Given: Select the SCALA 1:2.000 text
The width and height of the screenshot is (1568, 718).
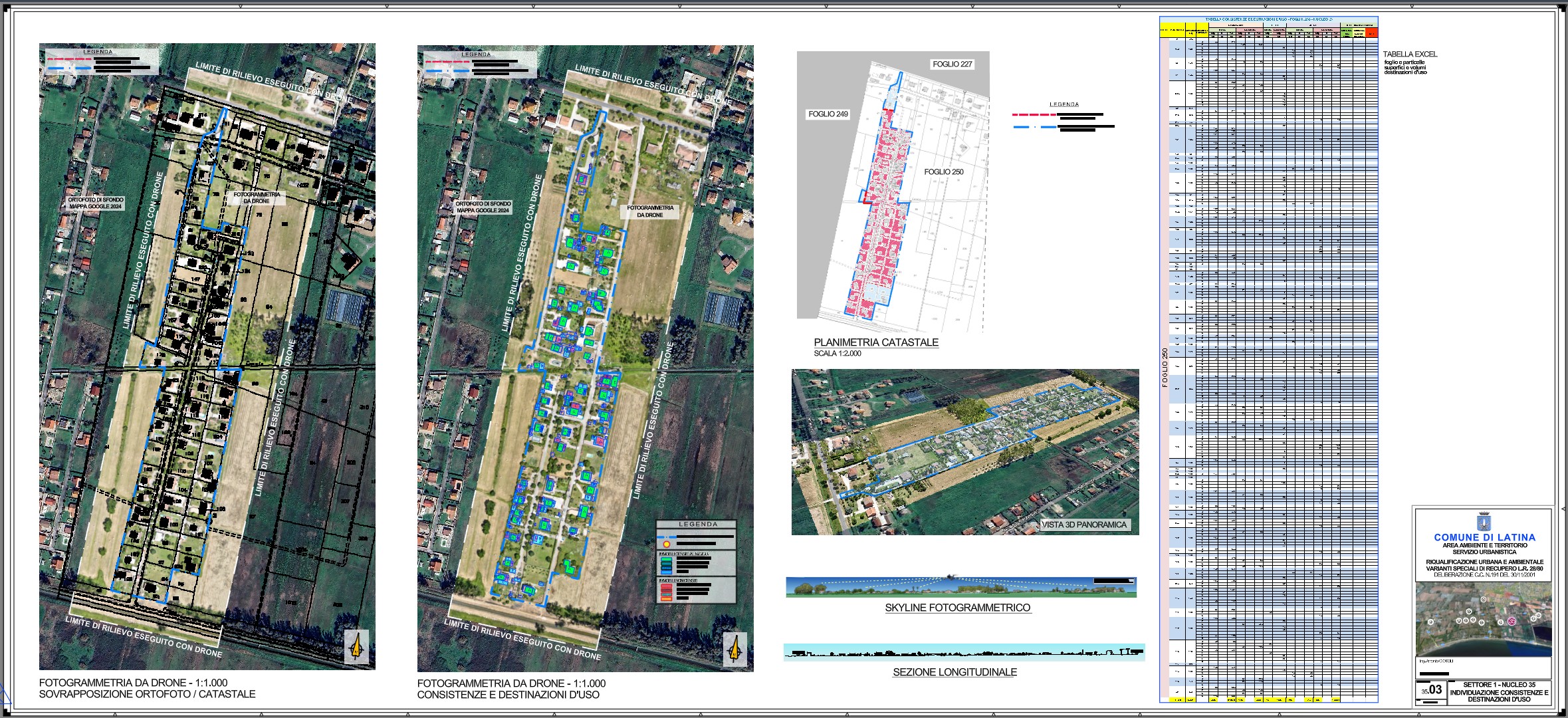Looking at the screenshot, I should point(838,354).
